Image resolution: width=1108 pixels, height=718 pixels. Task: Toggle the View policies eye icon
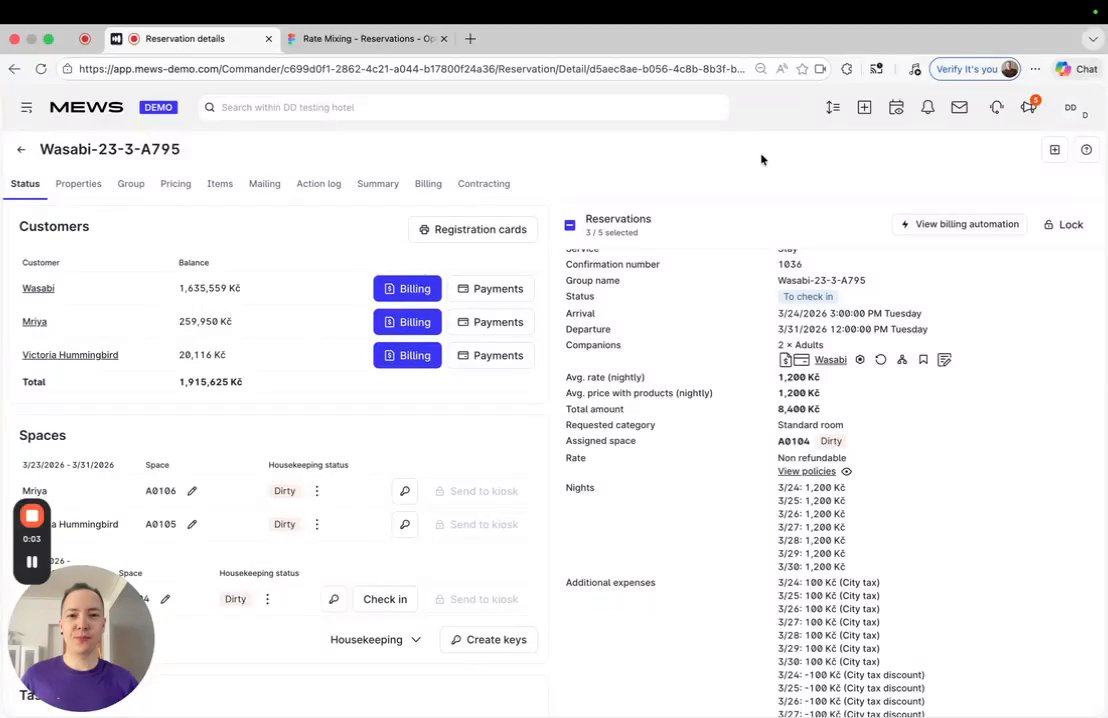(x=847, y=471)
